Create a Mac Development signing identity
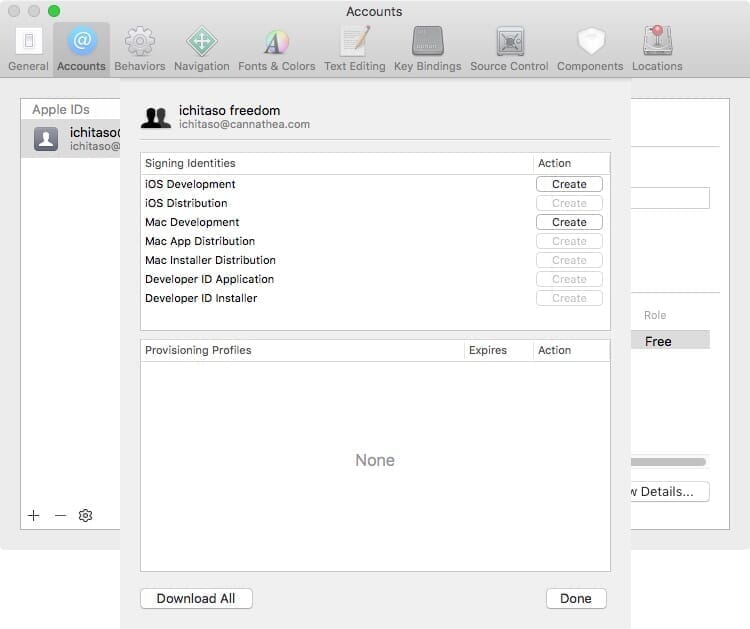 [569, 222]
